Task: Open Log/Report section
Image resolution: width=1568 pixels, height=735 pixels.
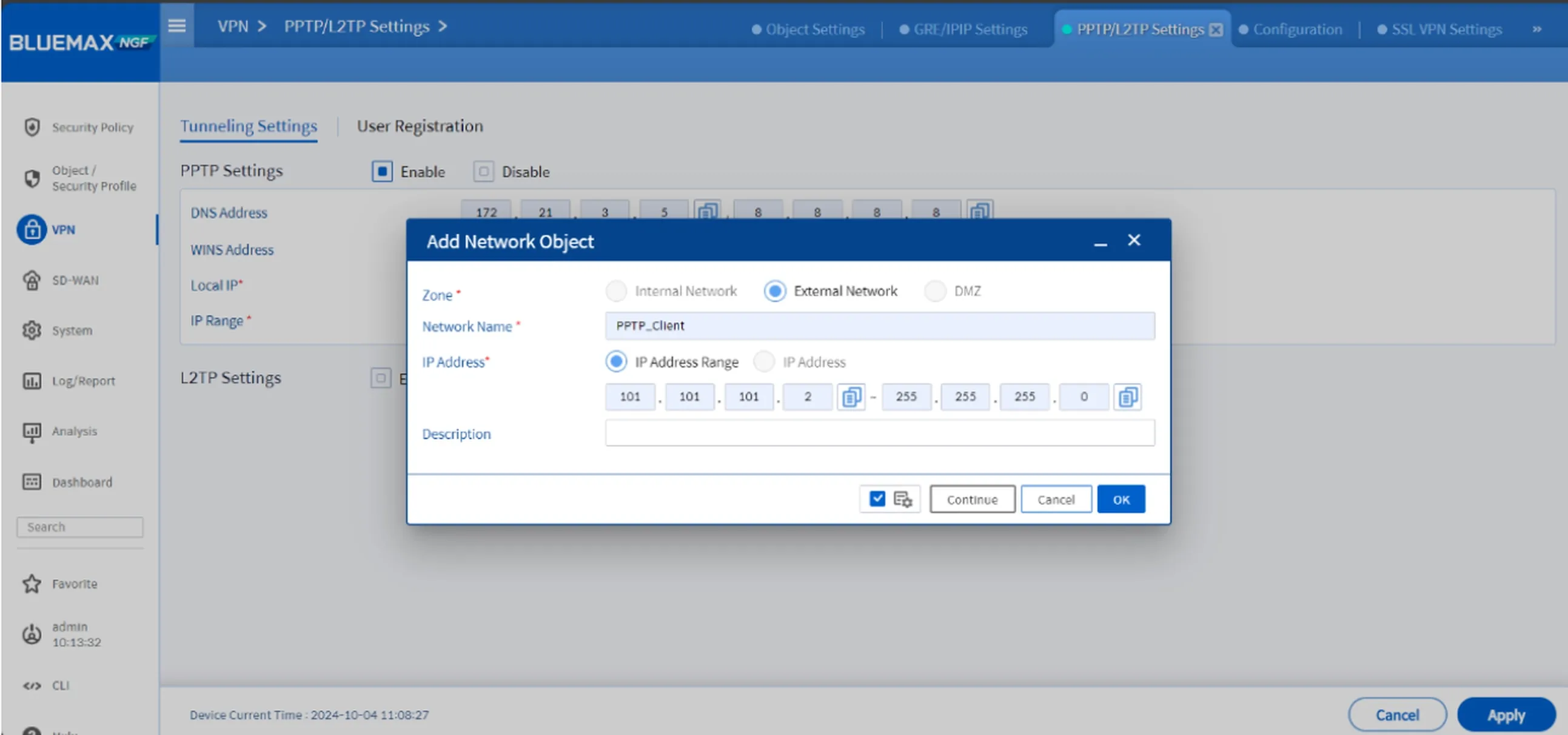Action: (69, 381)
